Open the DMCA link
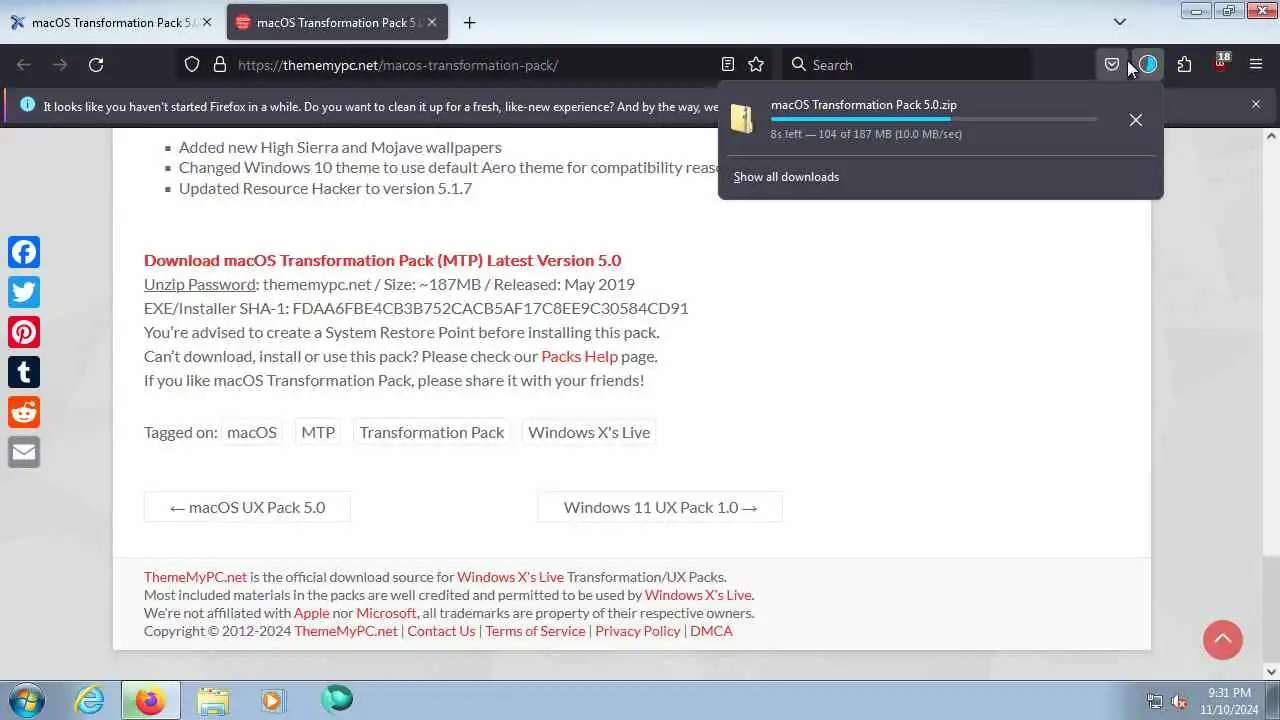Screen dimensions: 1280x720 711,631
